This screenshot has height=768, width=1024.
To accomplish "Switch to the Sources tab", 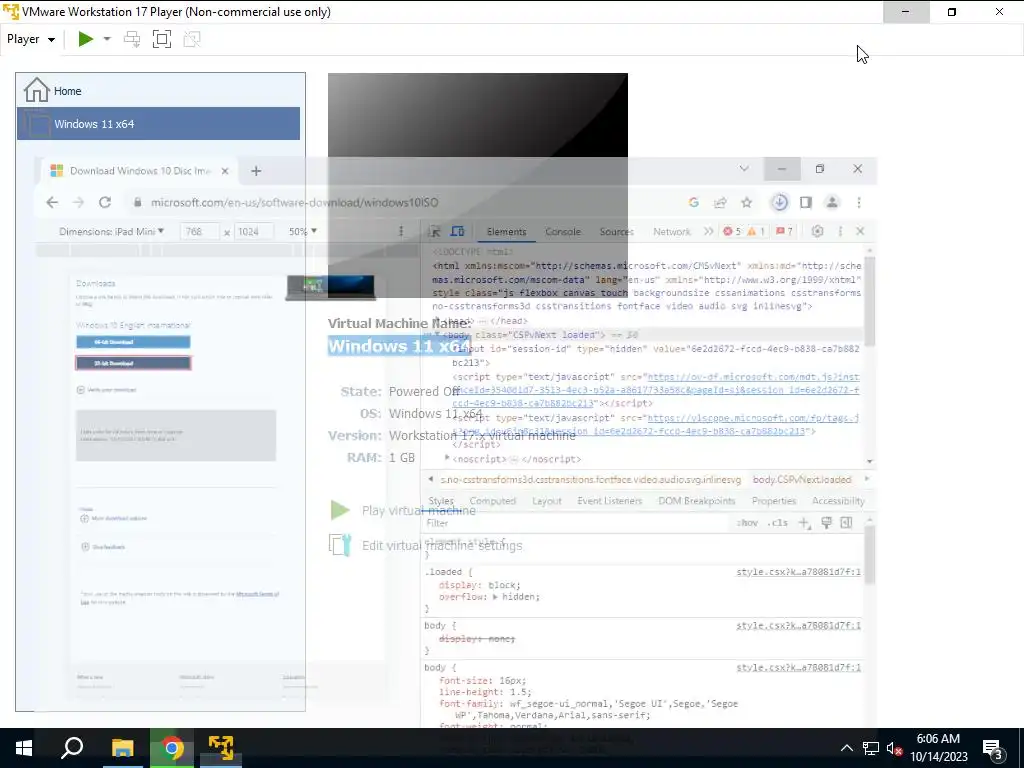I will 616,232.
